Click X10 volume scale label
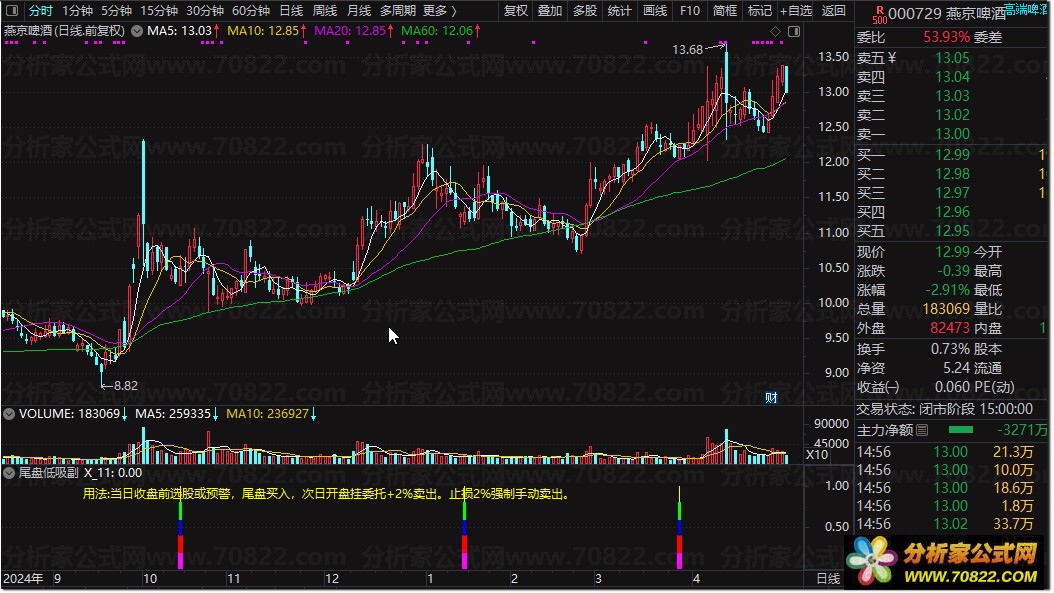The height and width of the screenshot is (593, 1054). tap(817, 454)
